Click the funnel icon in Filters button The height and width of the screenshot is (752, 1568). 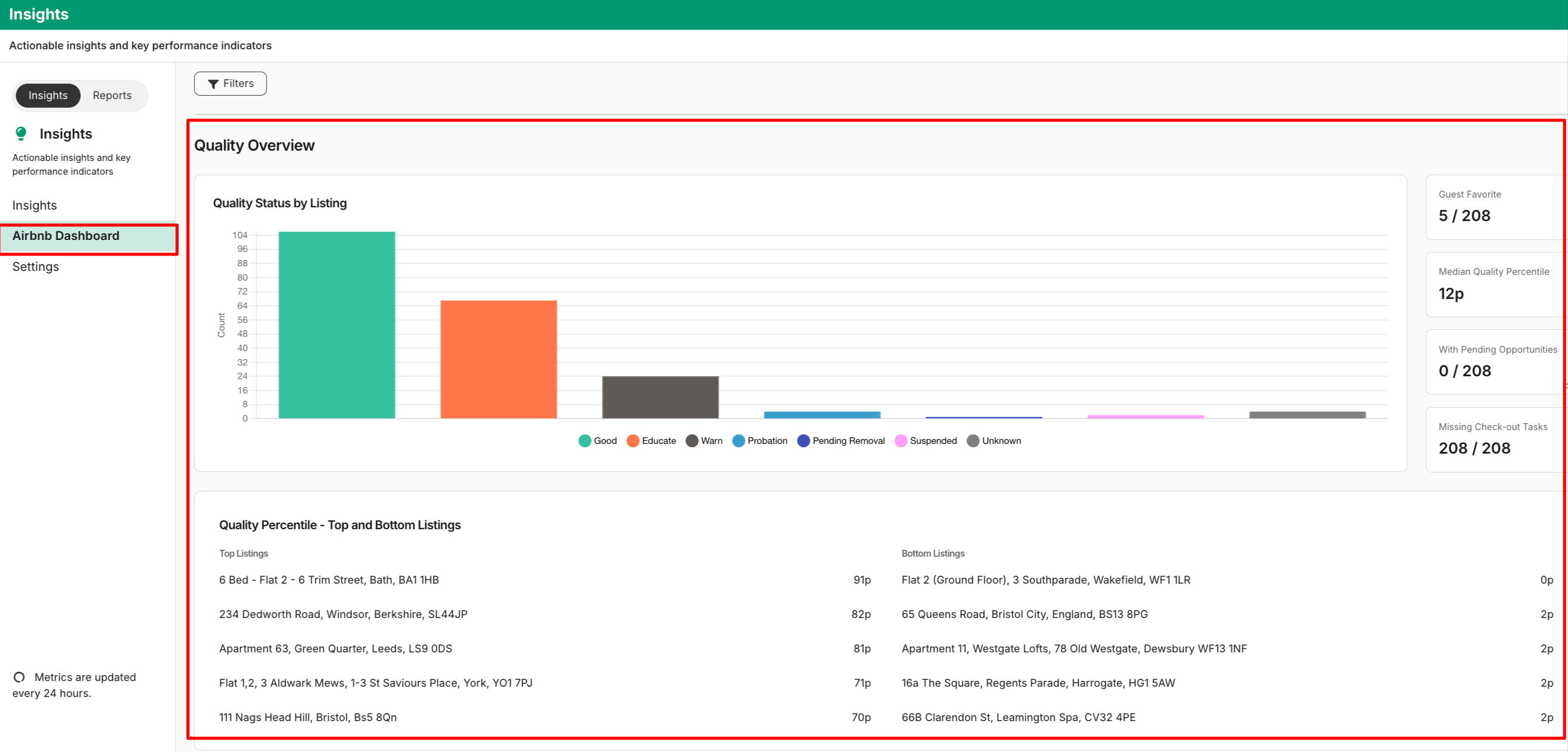(213, 84)
